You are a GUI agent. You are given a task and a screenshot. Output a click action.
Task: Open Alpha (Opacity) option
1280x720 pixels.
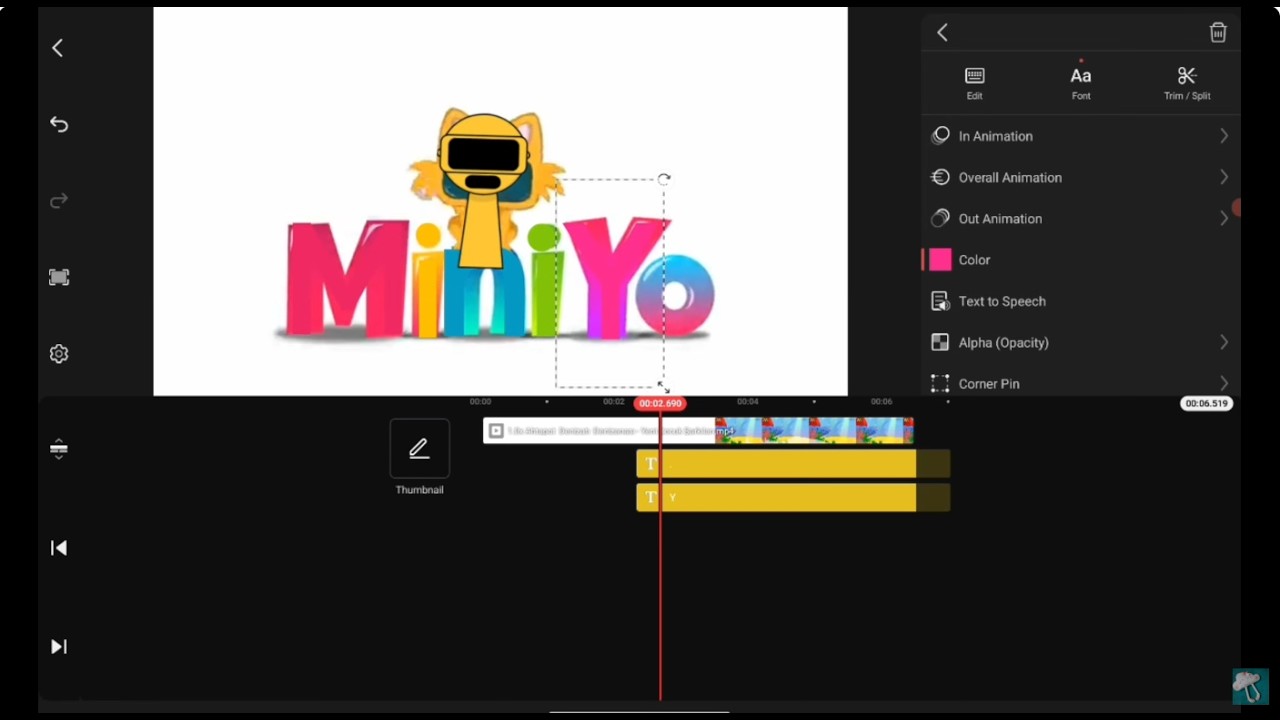(1081, 342)
